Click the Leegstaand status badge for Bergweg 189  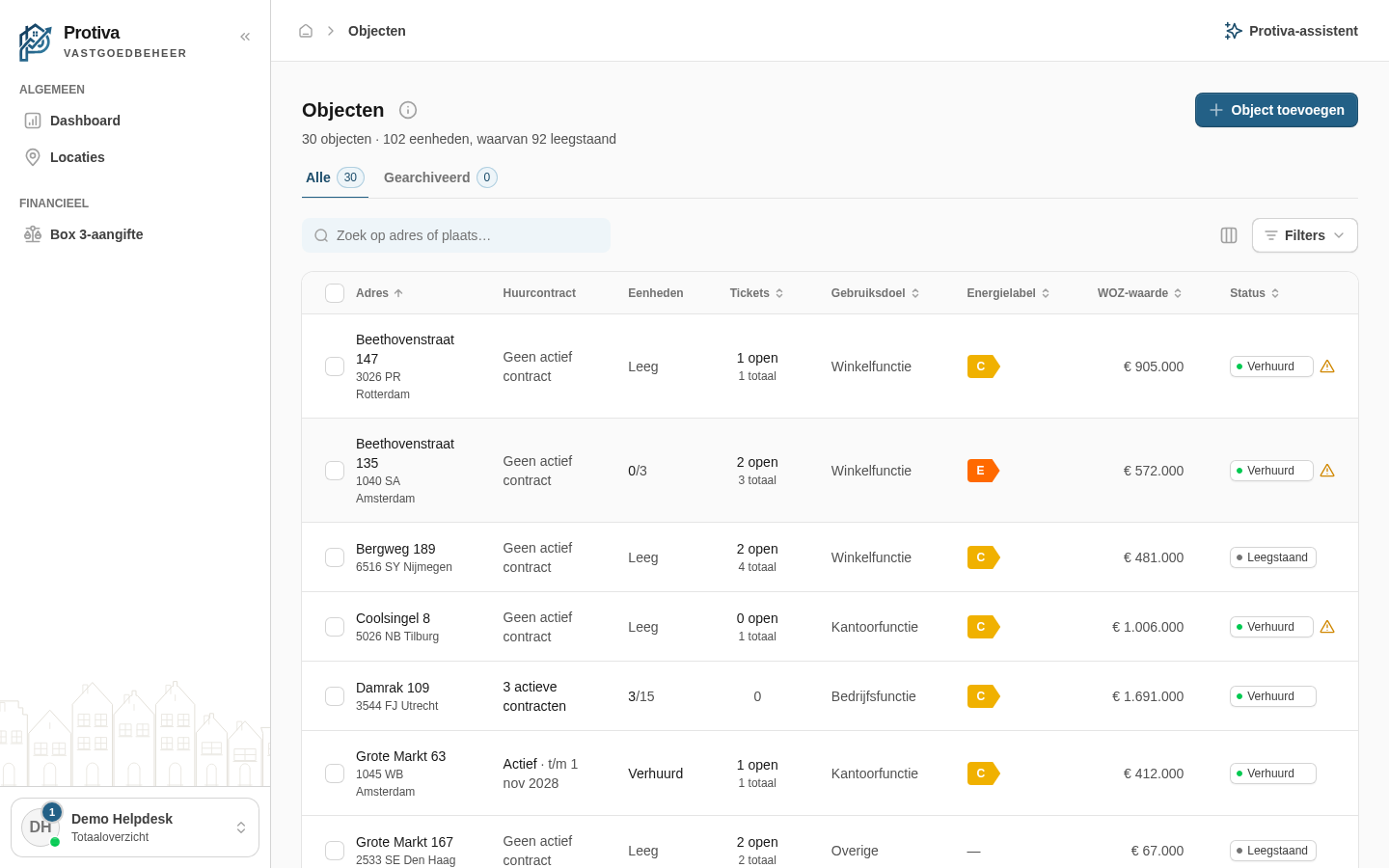(x=1273, y=557)
